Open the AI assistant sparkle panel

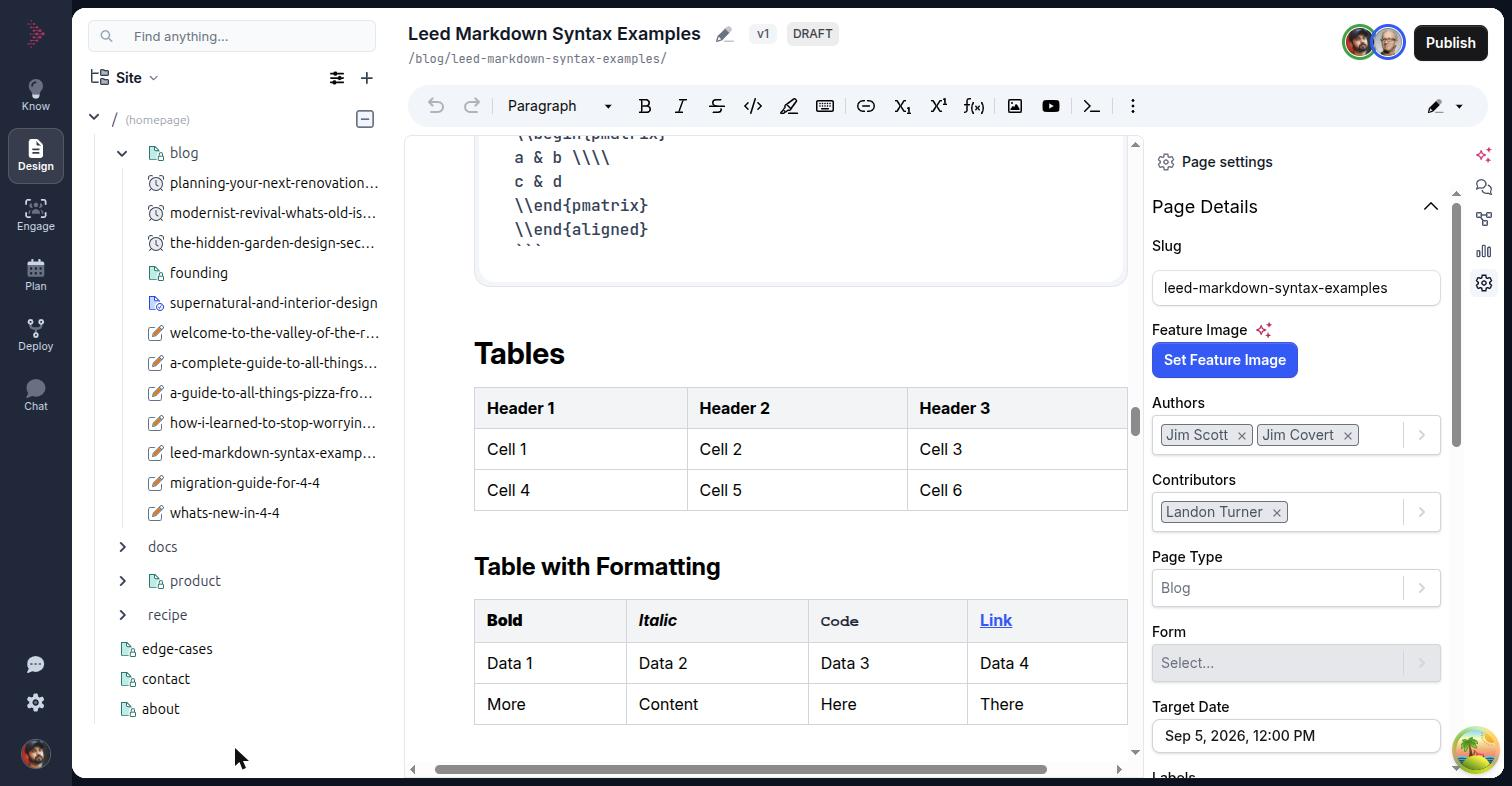tap(1484, 155)
